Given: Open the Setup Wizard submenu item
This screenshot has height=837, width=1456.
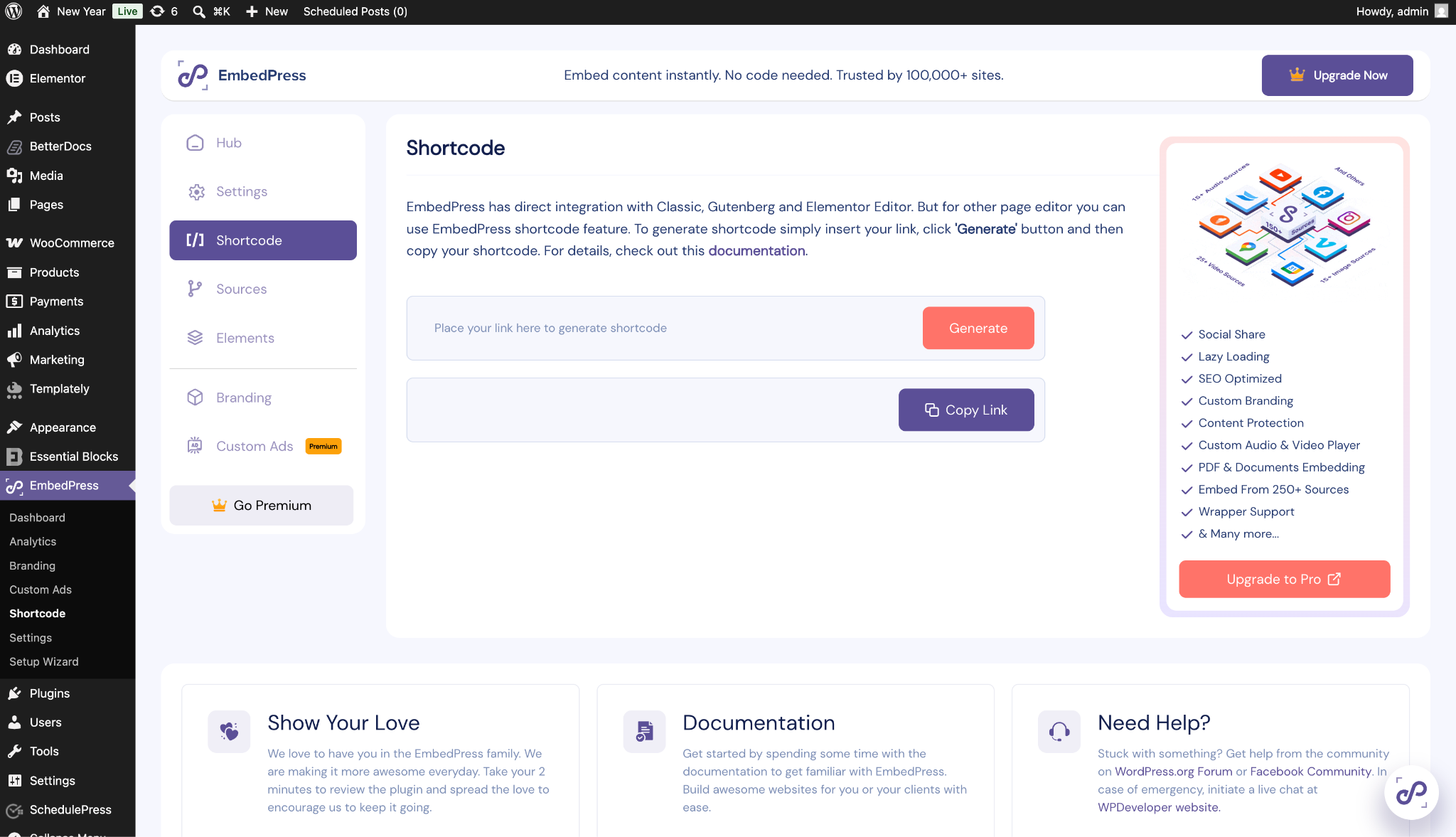Looking at the screenshot, I should tap(44, 662).
